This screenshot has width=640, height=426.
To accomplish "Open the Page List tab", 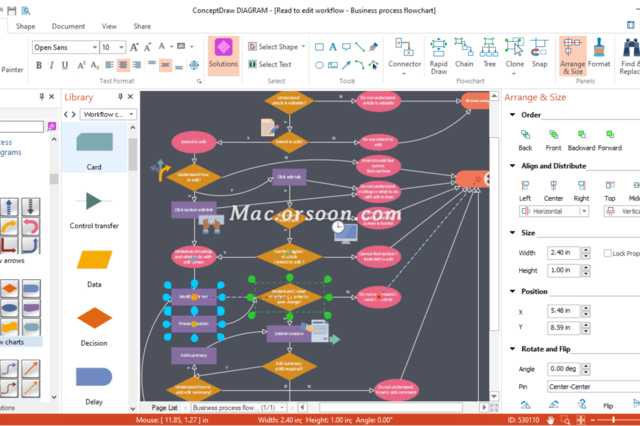I will 164,407.
